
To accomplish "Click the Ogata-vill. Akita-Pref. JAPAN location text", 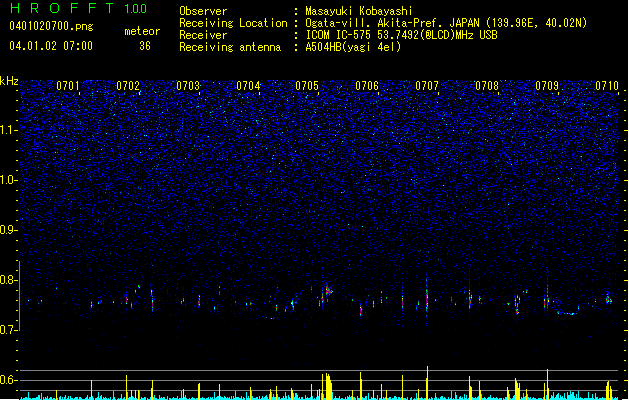I will click(x=446, y=23).
